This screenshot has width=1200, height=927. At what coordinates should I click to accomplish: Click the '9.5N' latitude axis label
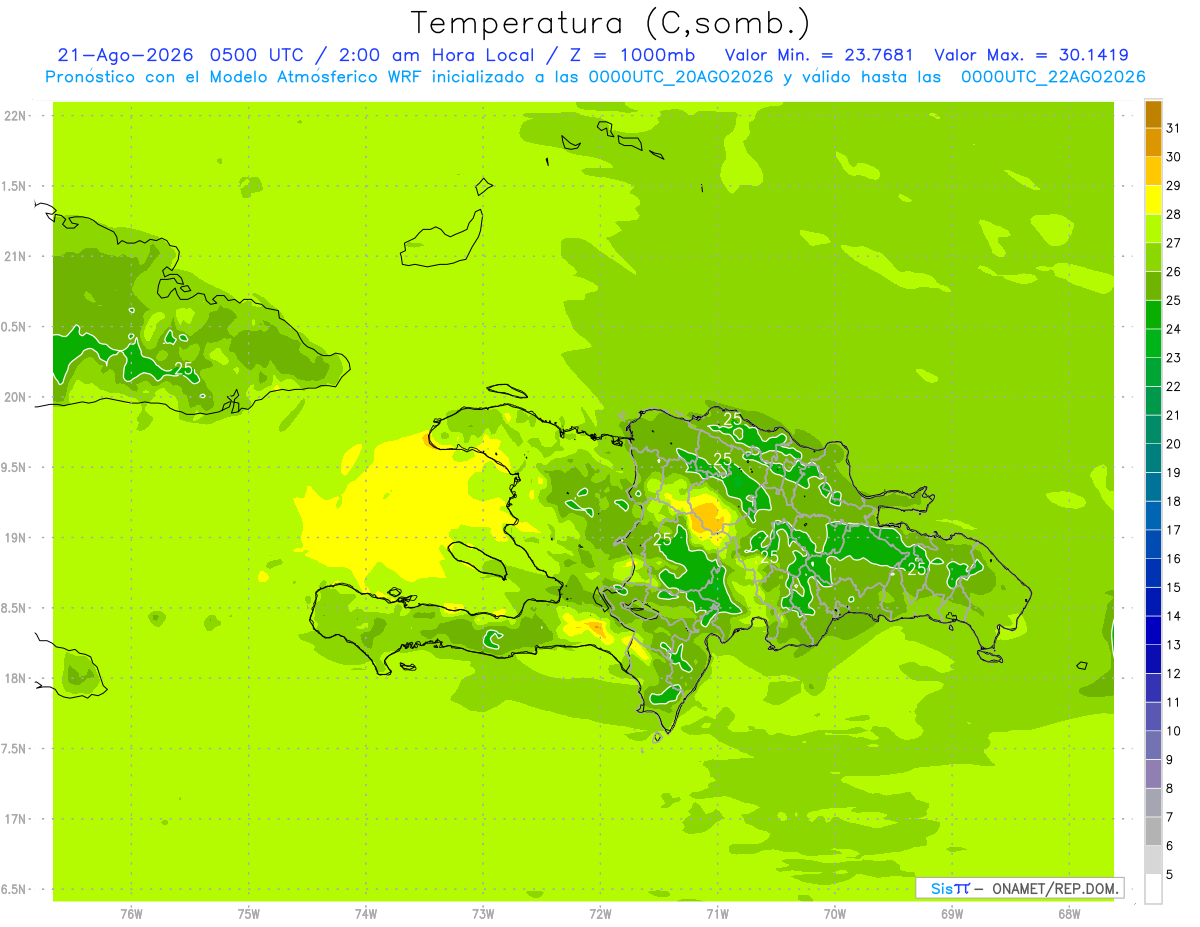tap(14, 467)
